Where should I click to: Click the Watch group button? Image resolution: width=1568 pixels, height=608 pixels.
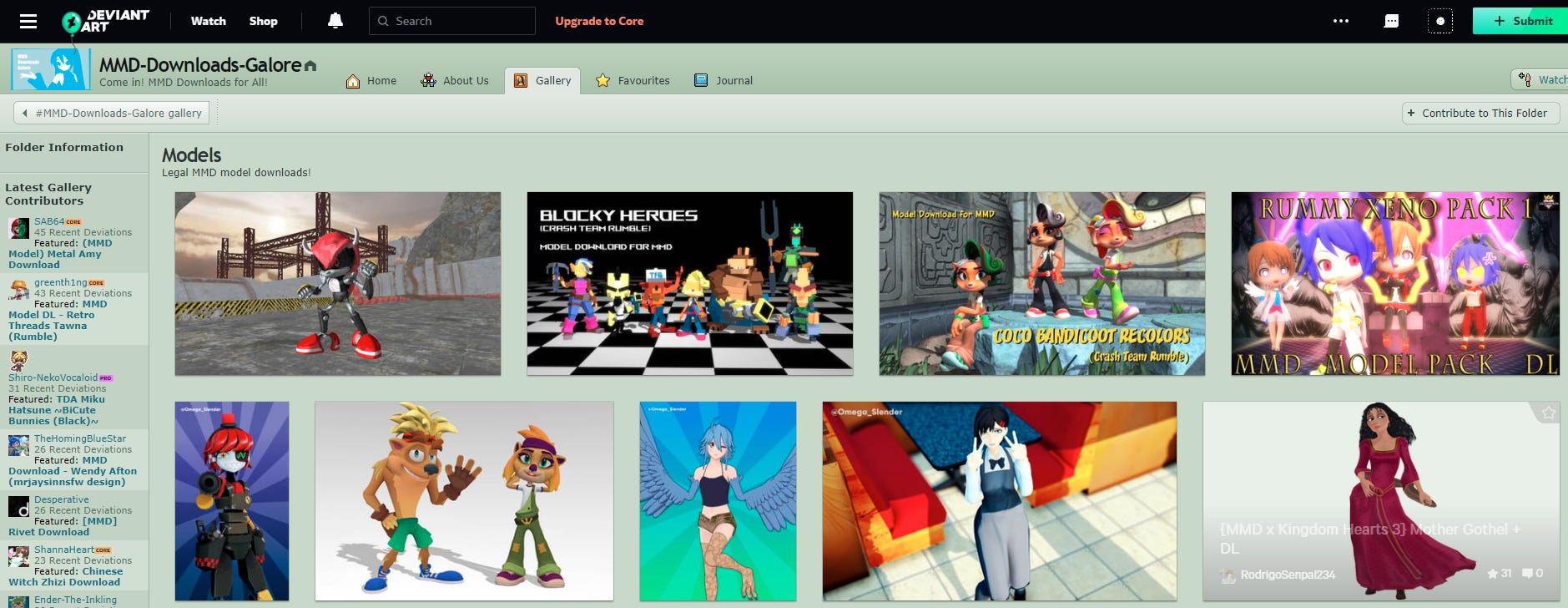[x=1540, y=79]
